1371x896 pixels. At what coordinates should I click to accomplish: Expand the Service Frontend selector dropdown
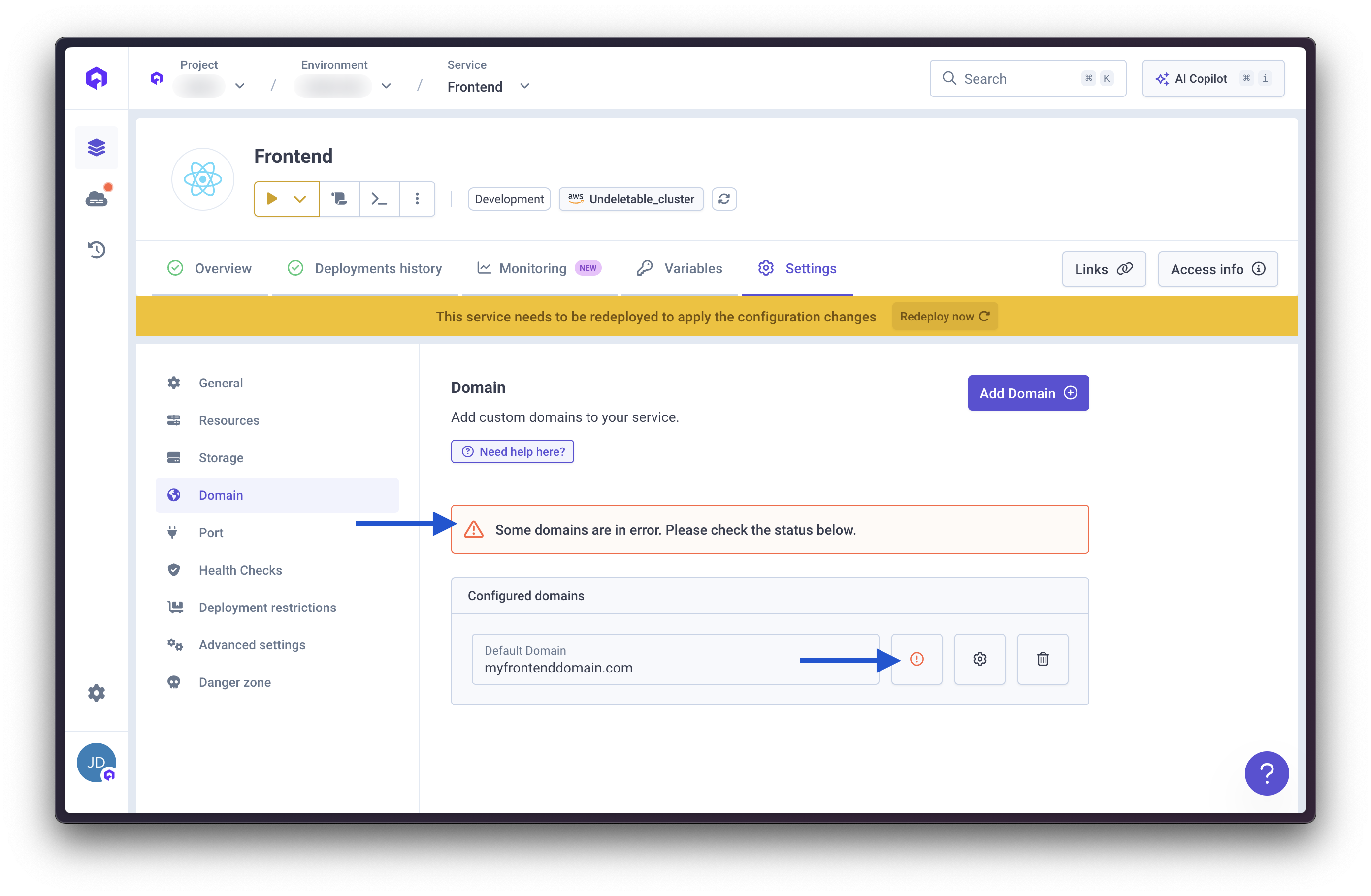tap(524, 86)
